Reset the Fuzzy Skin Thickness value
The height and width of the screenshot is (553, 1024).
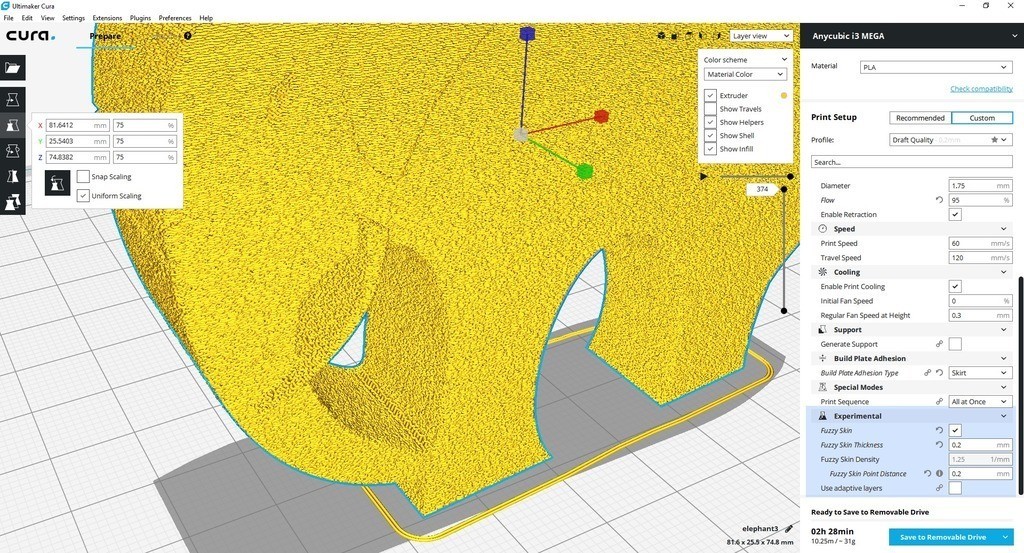coord(939,445)
